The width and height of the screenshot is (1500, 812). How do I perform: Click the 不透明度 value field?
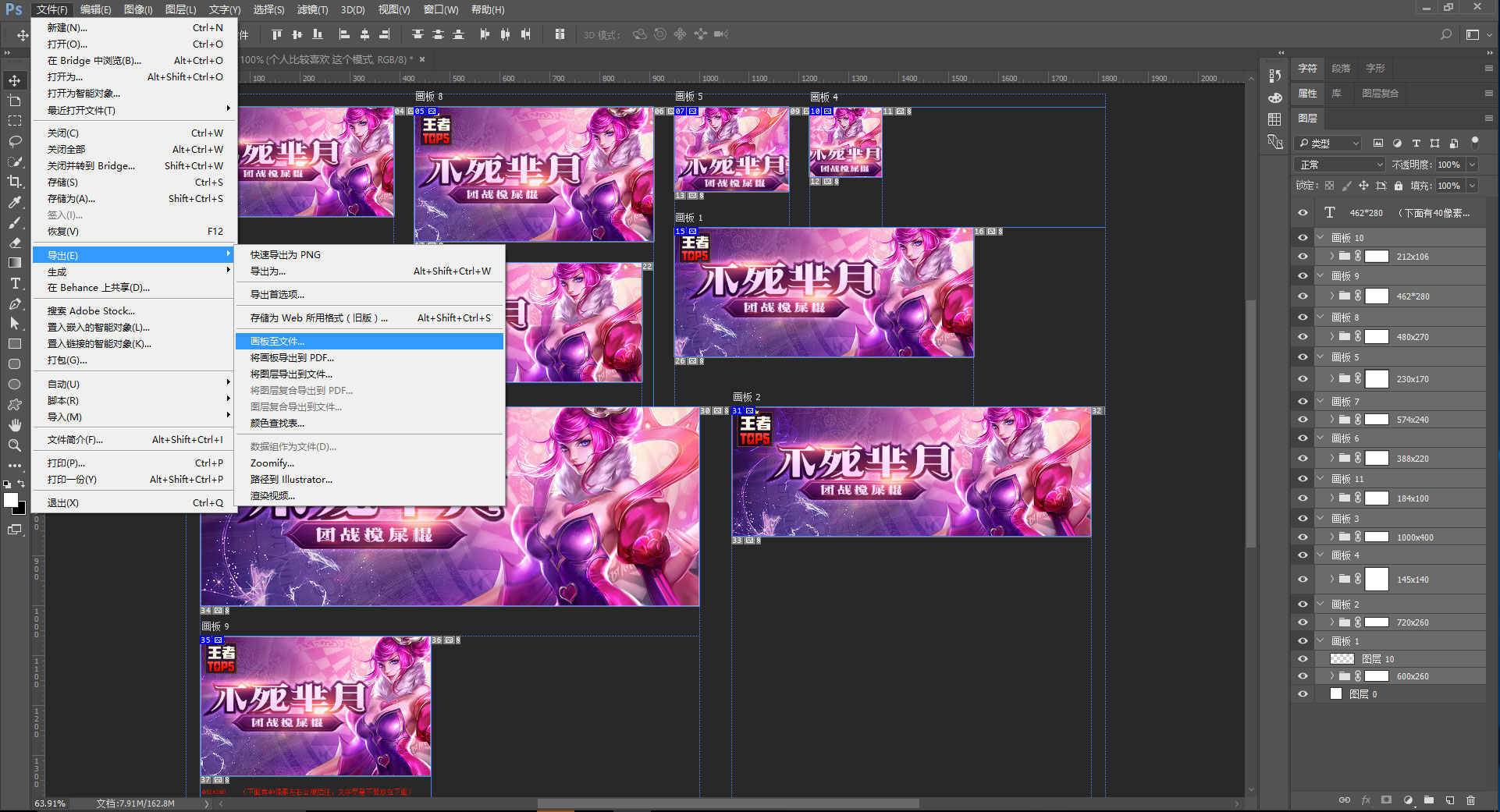tap(1449, 165)
